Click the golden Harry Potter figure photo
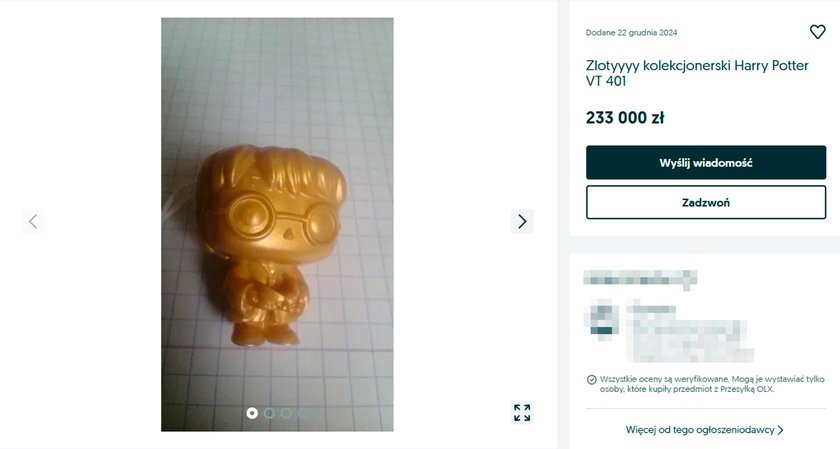This screenshot has width=840, height=449. 277,224
